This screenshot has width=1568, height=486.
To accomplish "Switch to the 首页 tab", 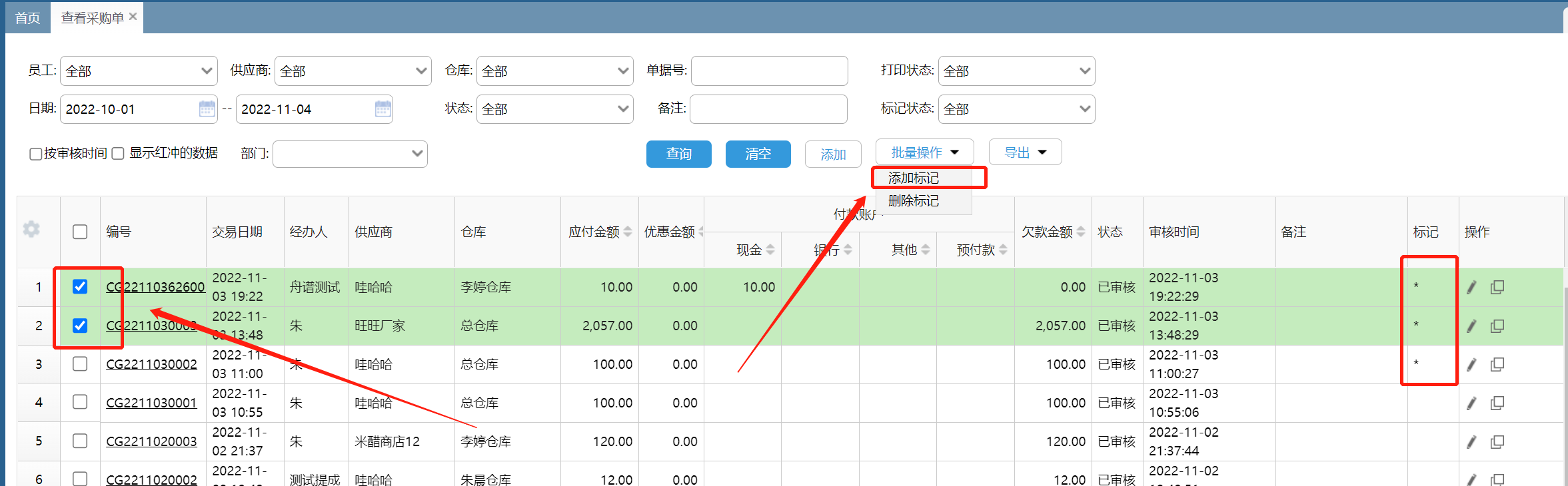I will tap(27, 18).
